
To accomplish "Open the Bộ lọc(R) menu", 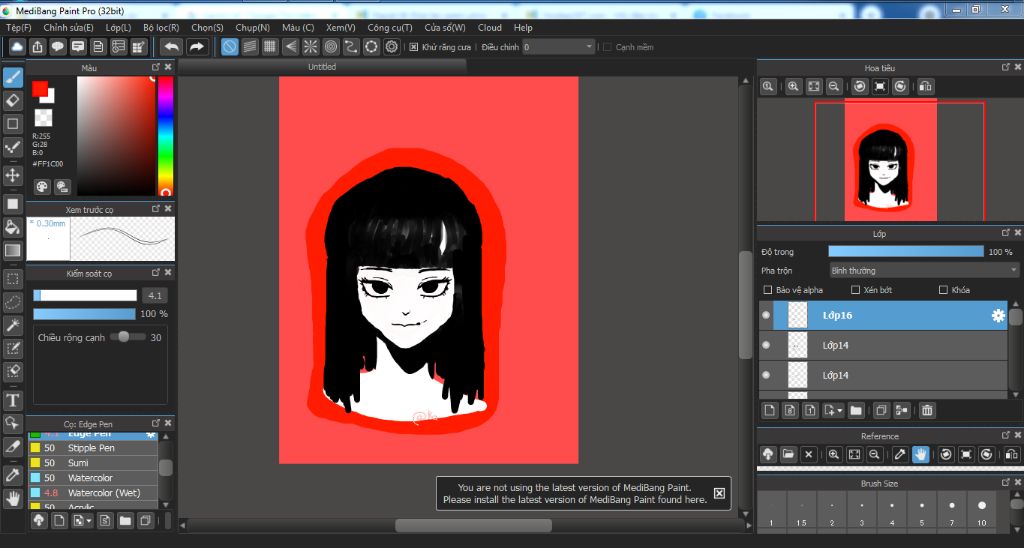I will point(161,27).
